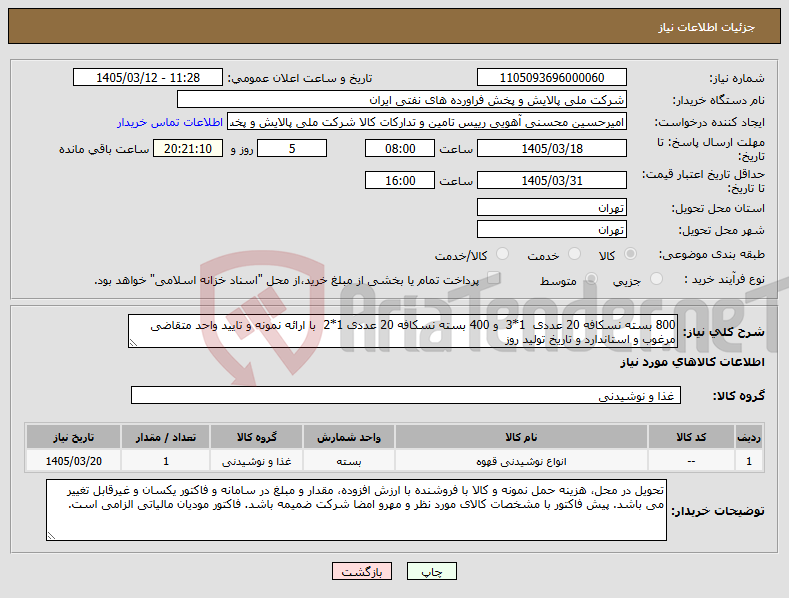Click the unit cell بسته

tap(349, 461)
